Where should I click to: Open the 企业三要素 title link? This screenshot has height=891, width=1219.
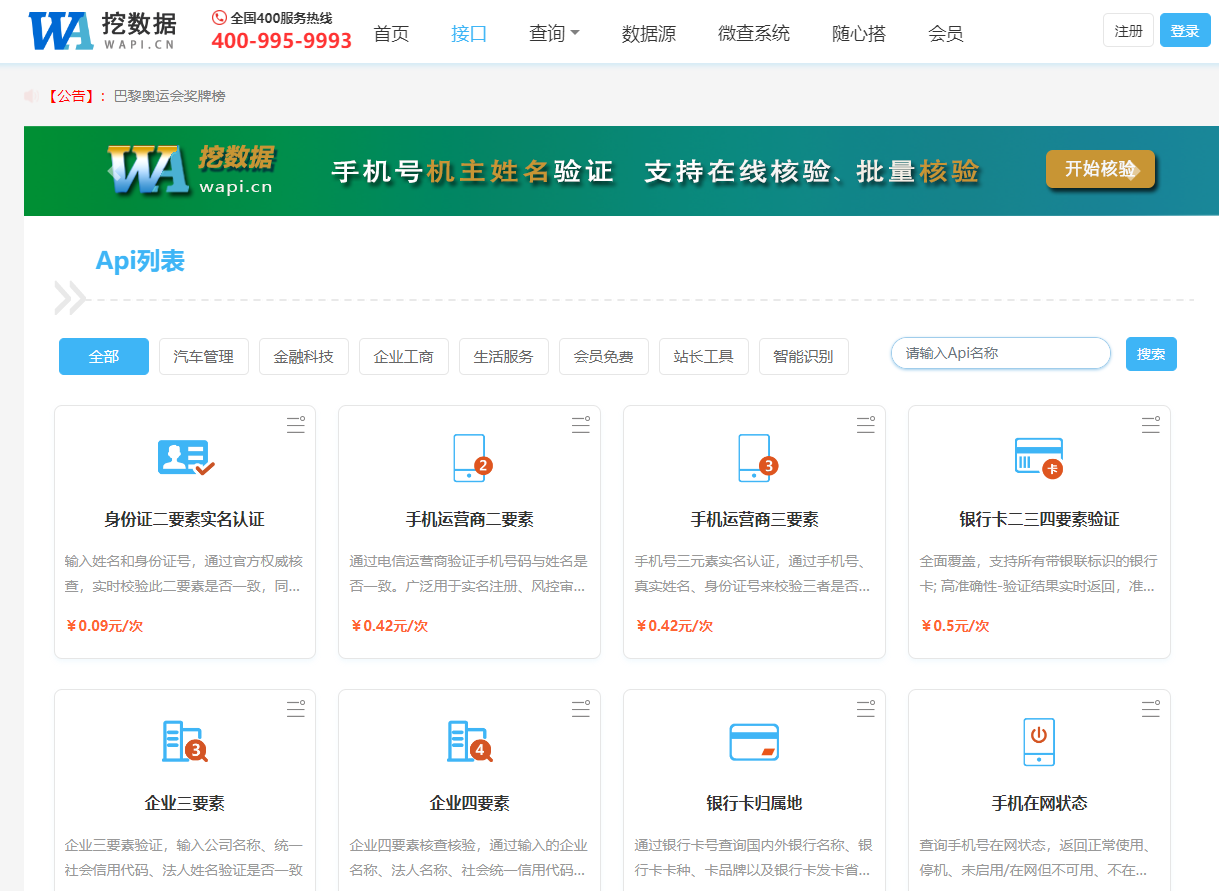(185, 804)
